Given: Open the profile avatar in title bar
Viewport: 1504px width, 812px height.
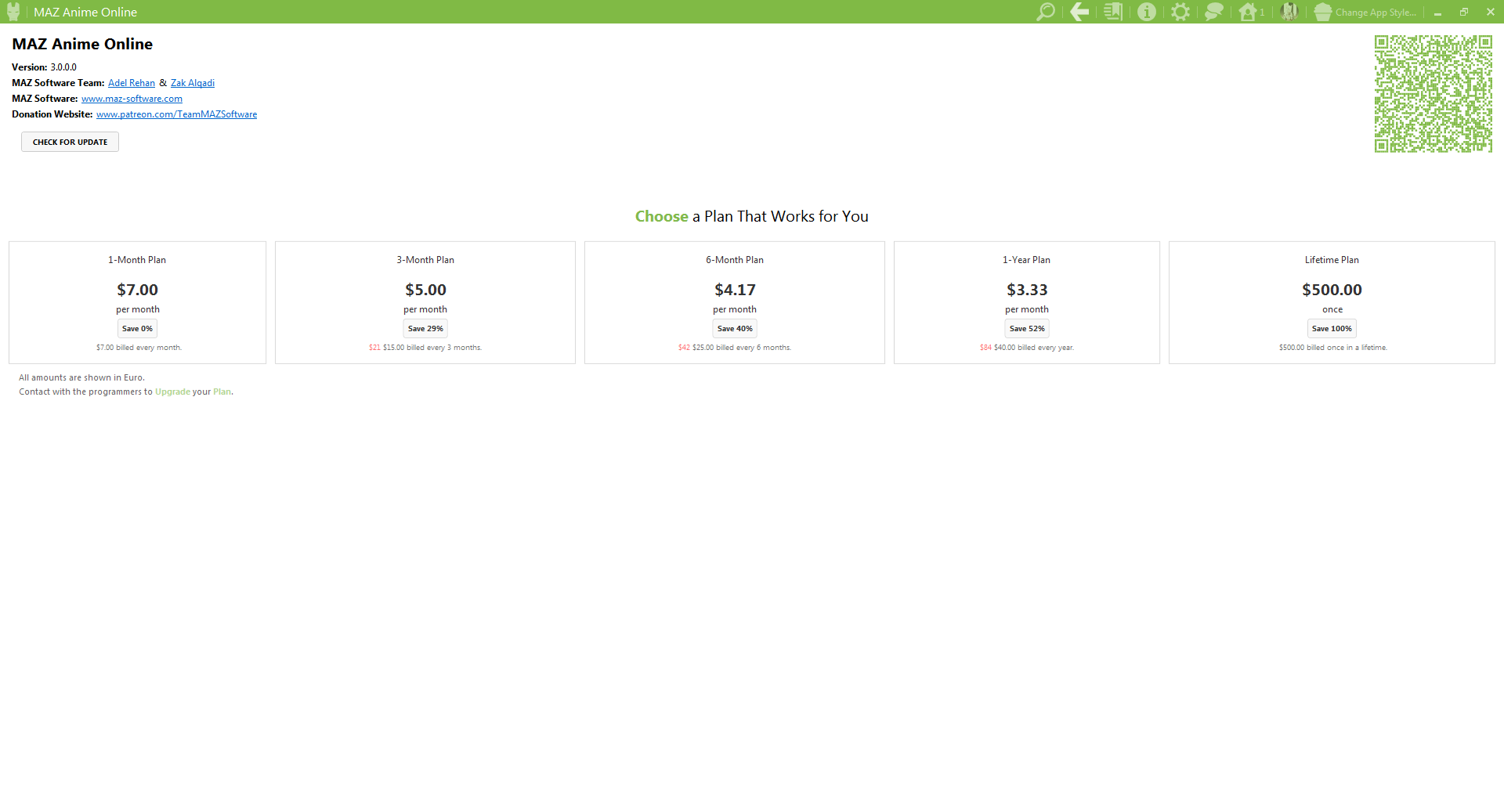Looking at the screenshot, I should pos(1289,12).
